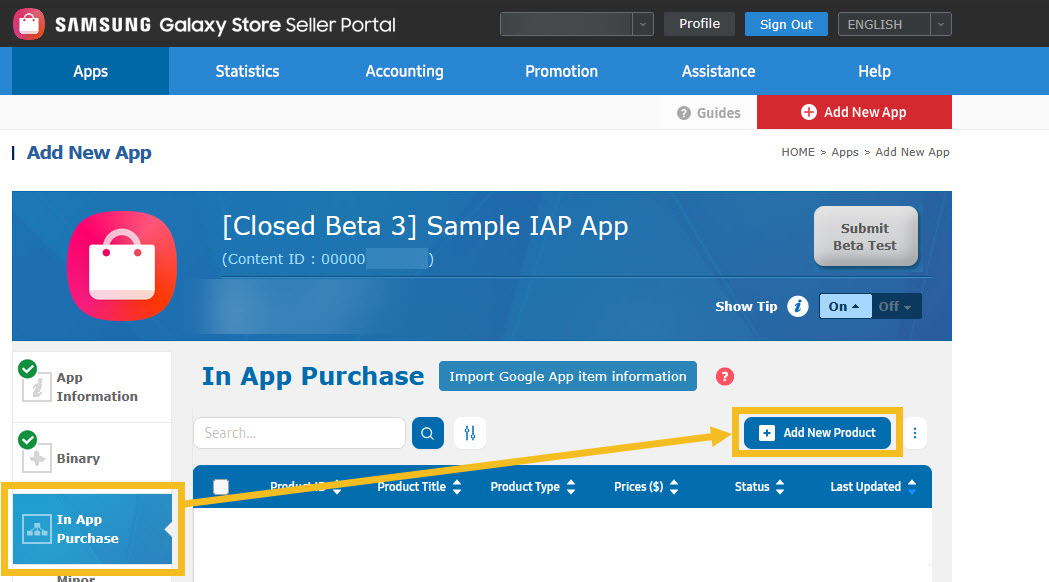
Task: Click the large app shopping bag icon
Action: pyautogui.click(x=122, y=266)
